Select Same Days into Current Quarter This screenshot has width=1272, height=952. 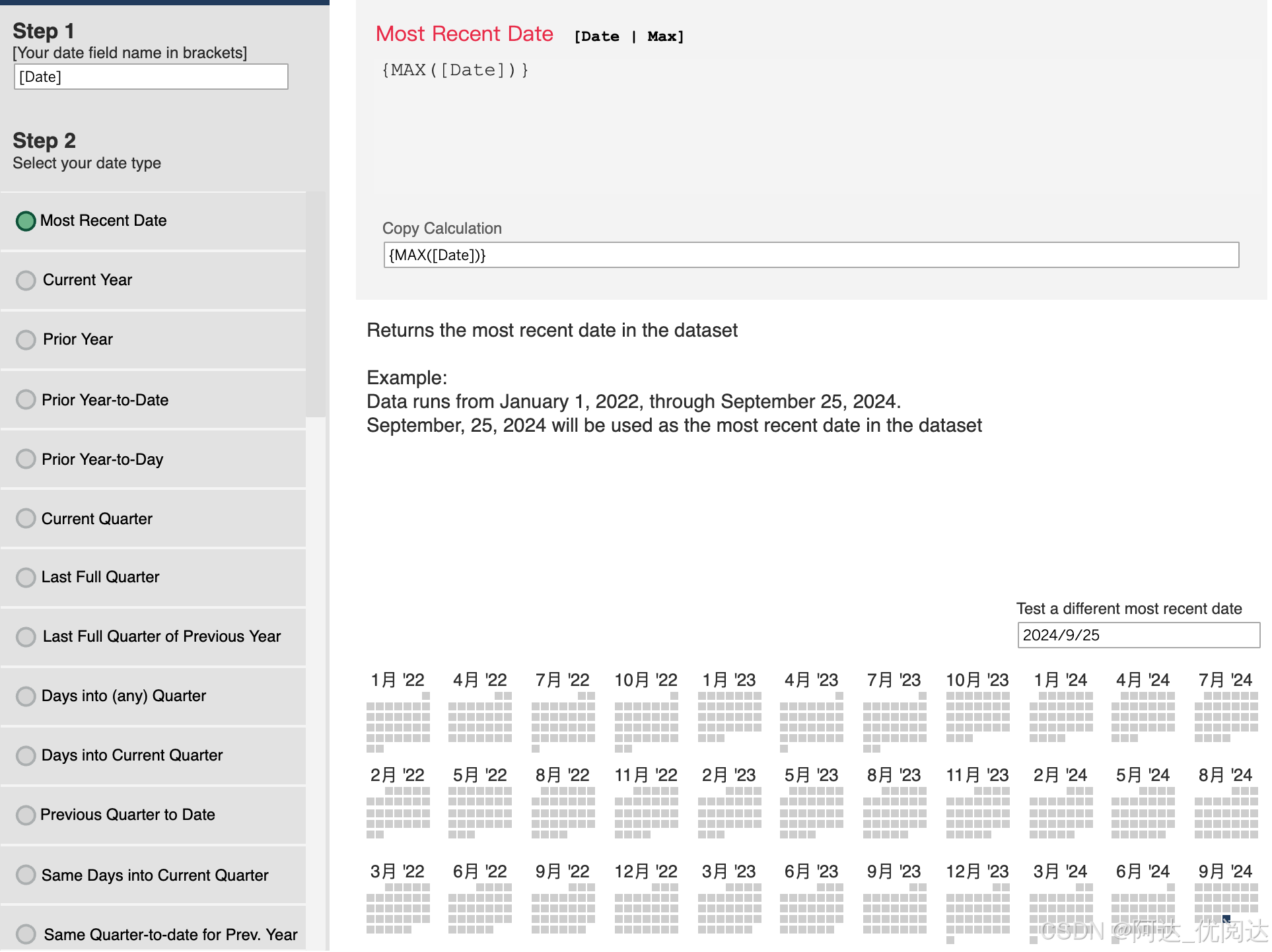point(26,875)
